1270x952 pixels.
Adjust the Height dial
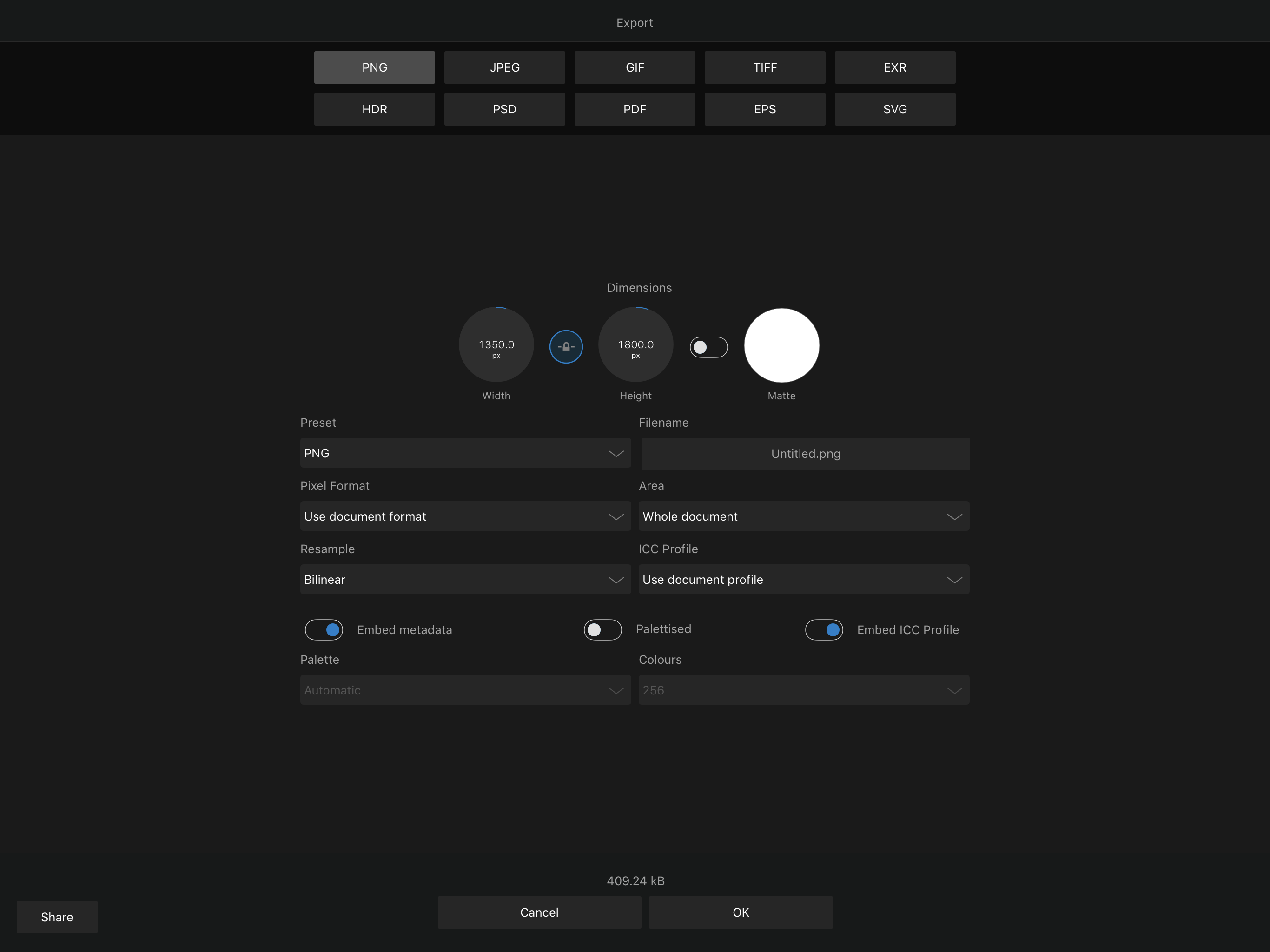click(635, 344)
